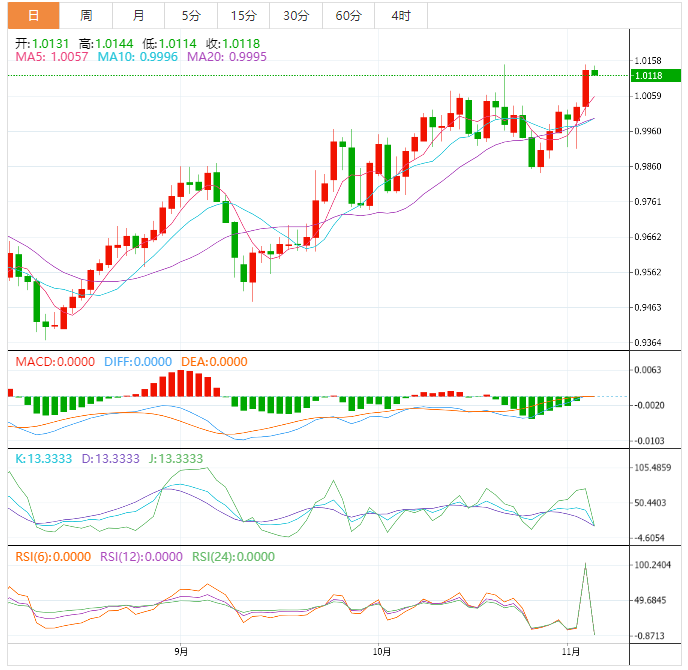Open the 月 monthly chart tab

(138, 15)
